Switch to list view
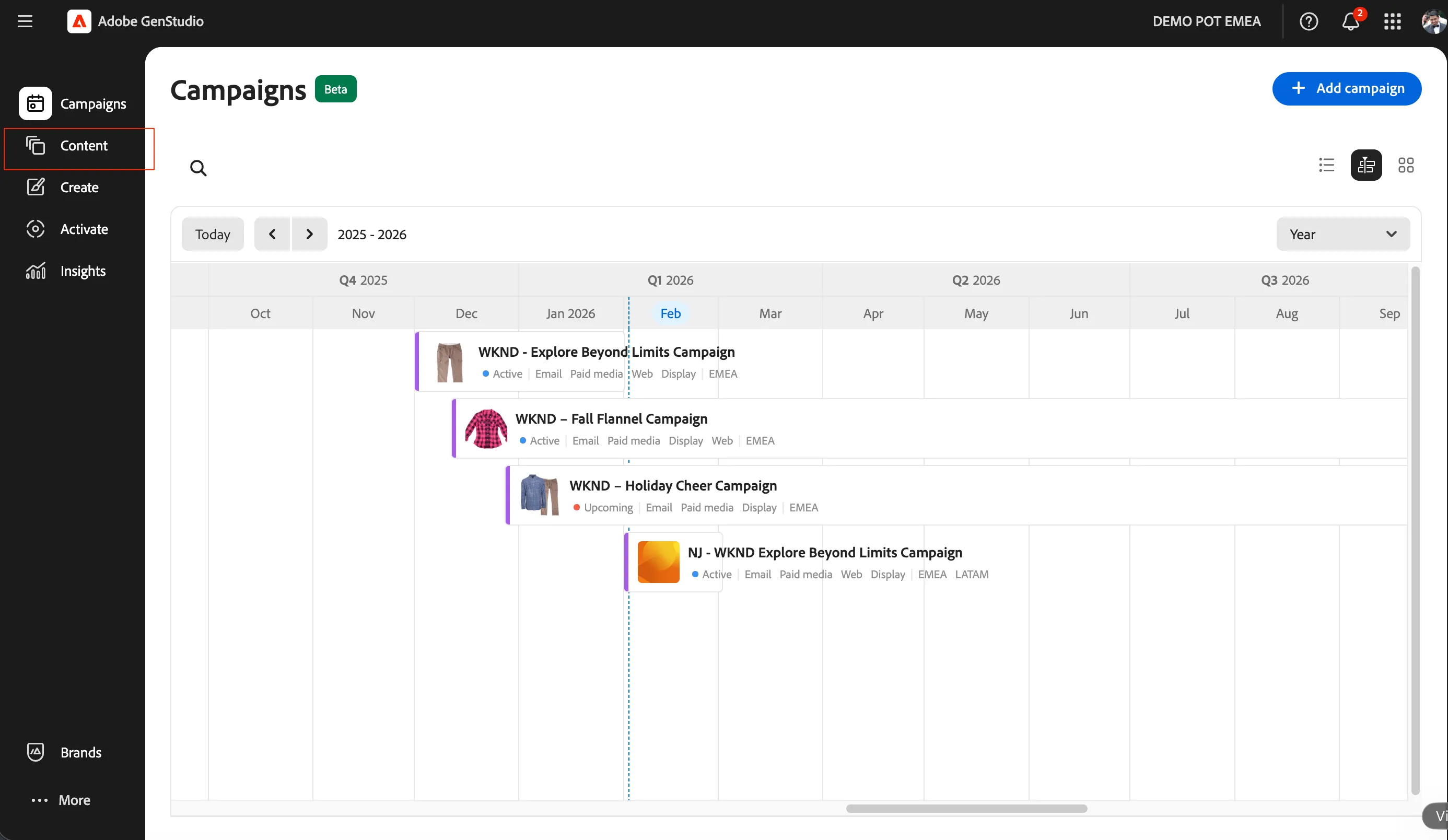 tap(1326, 165)
